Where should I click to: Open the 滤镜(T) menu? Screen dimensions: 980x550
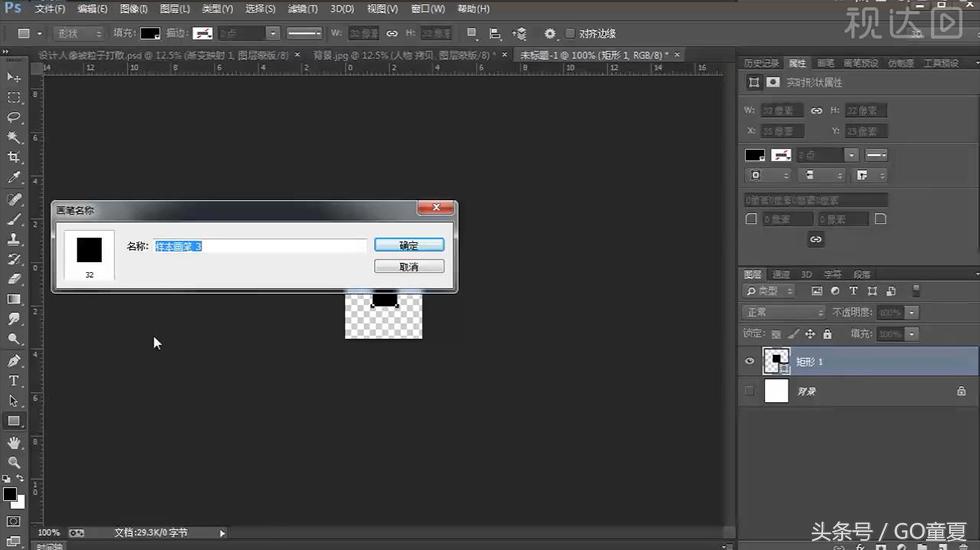point(299,9)
